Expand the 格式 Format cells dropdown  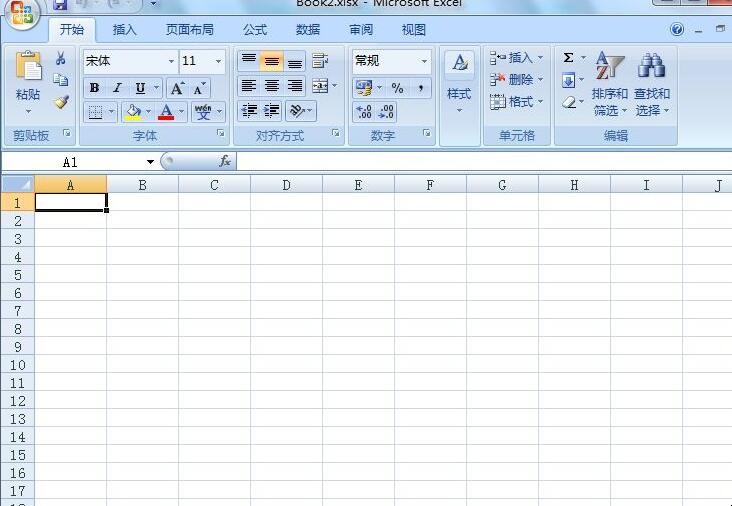[540, 101]
